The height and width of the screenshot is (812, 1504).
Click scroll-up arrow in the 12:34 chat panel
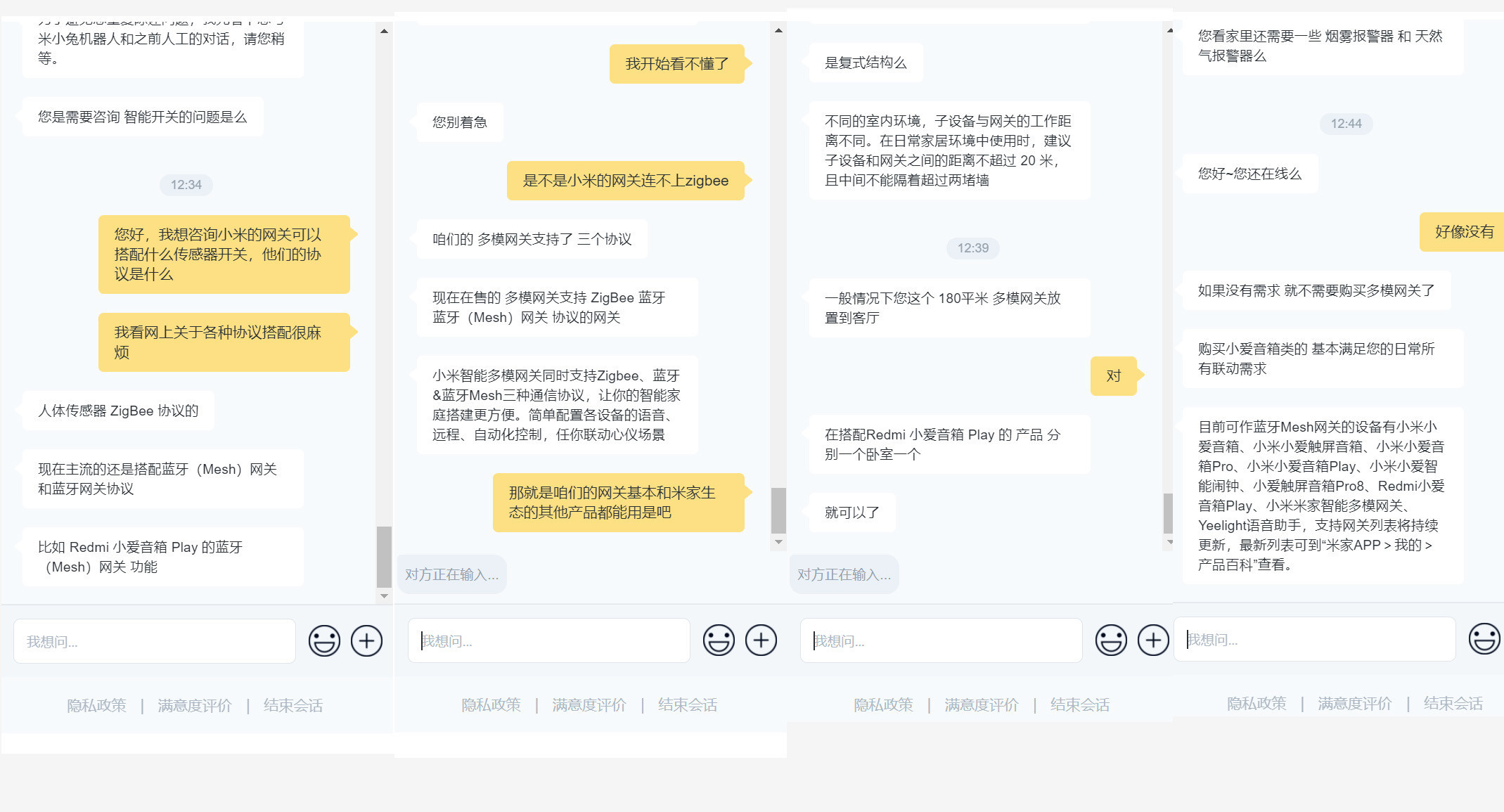(x=384, y=31)
